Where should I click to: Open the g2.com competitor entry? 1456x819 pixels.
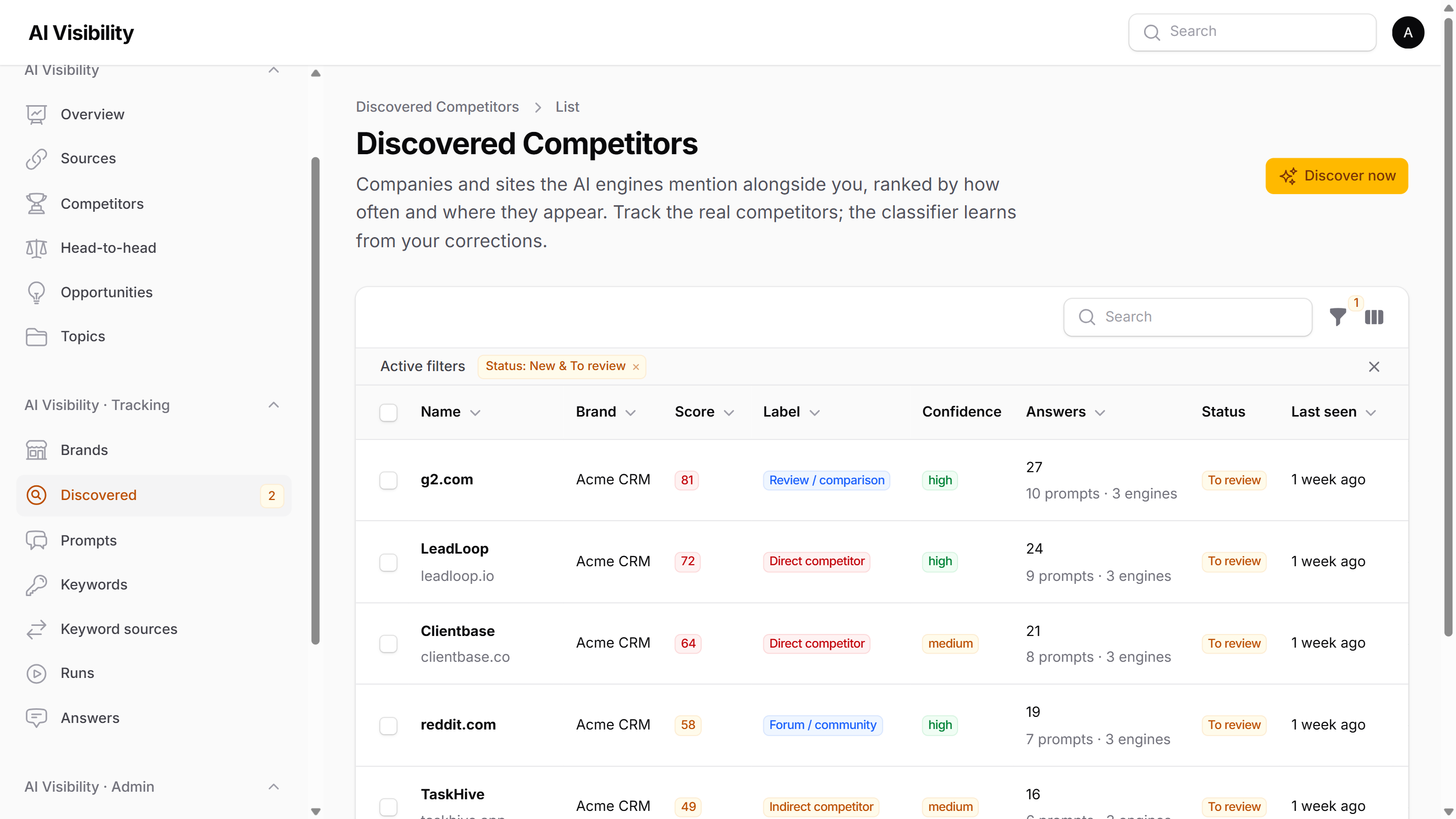(x=446, y=480)
